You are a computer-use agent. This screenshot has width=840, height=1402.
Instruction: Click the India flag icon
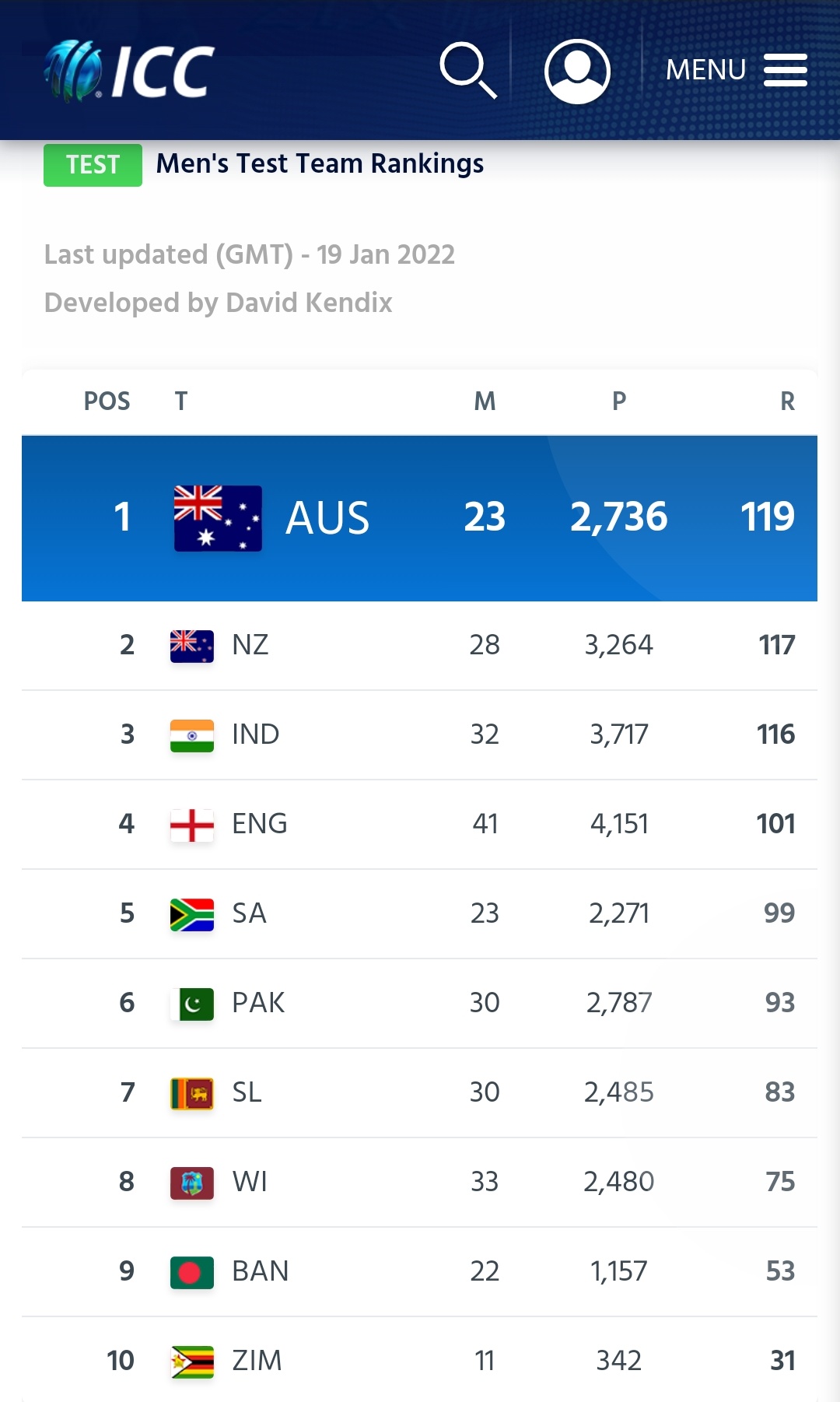192,735
